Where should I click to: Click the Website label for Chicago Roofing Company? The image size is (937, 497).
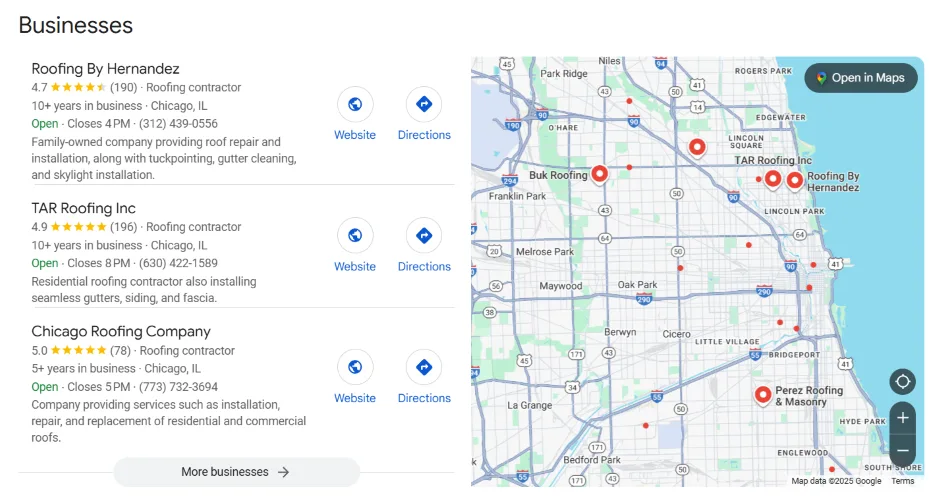[x=355, y=398]
